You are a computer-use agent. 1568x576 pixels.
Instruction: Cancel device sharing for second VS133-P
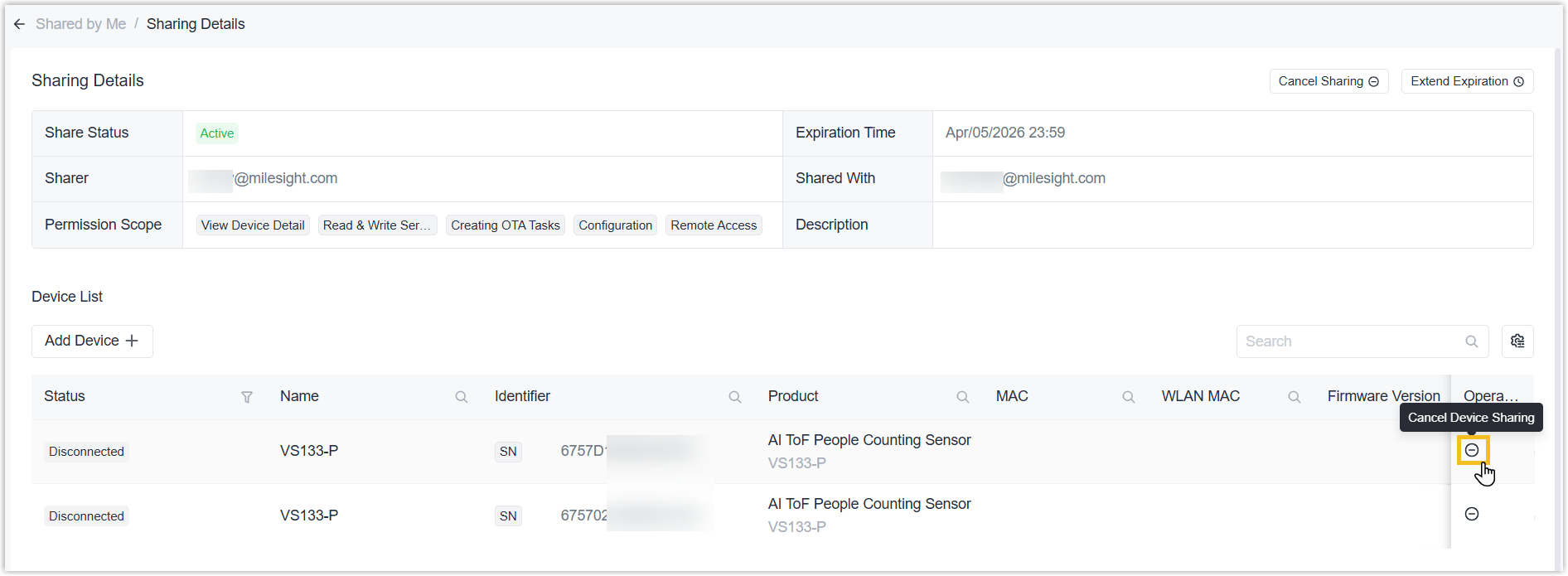point(1472,514)
